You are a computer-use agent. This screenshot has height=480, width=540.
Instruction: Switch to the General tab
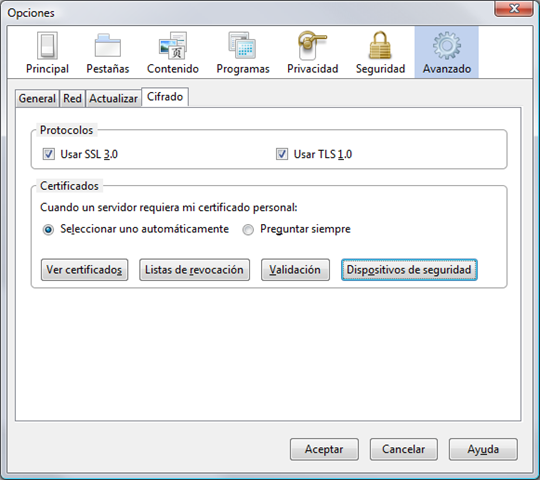[x=37, y=98]
